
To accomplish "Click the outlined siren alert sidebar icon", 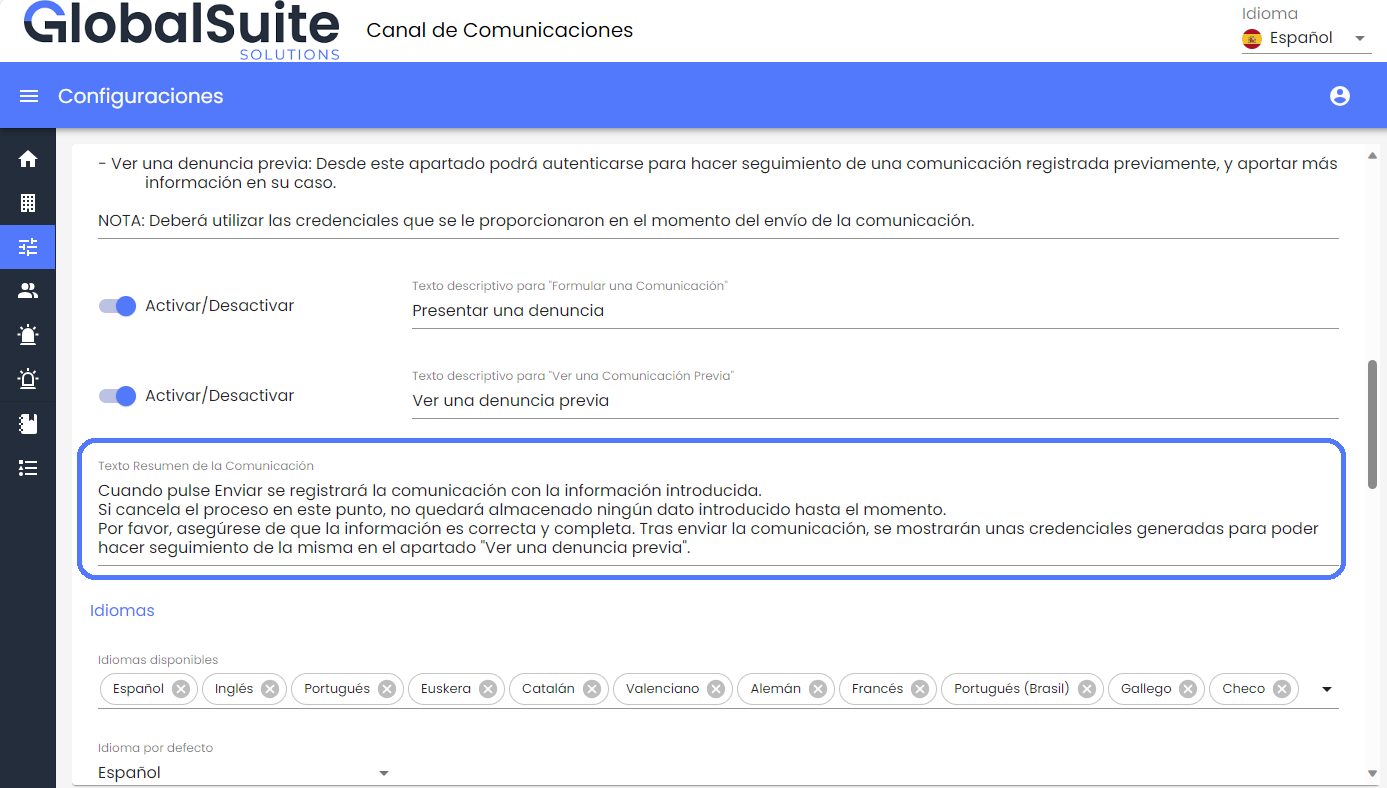I will click(28, 379).
